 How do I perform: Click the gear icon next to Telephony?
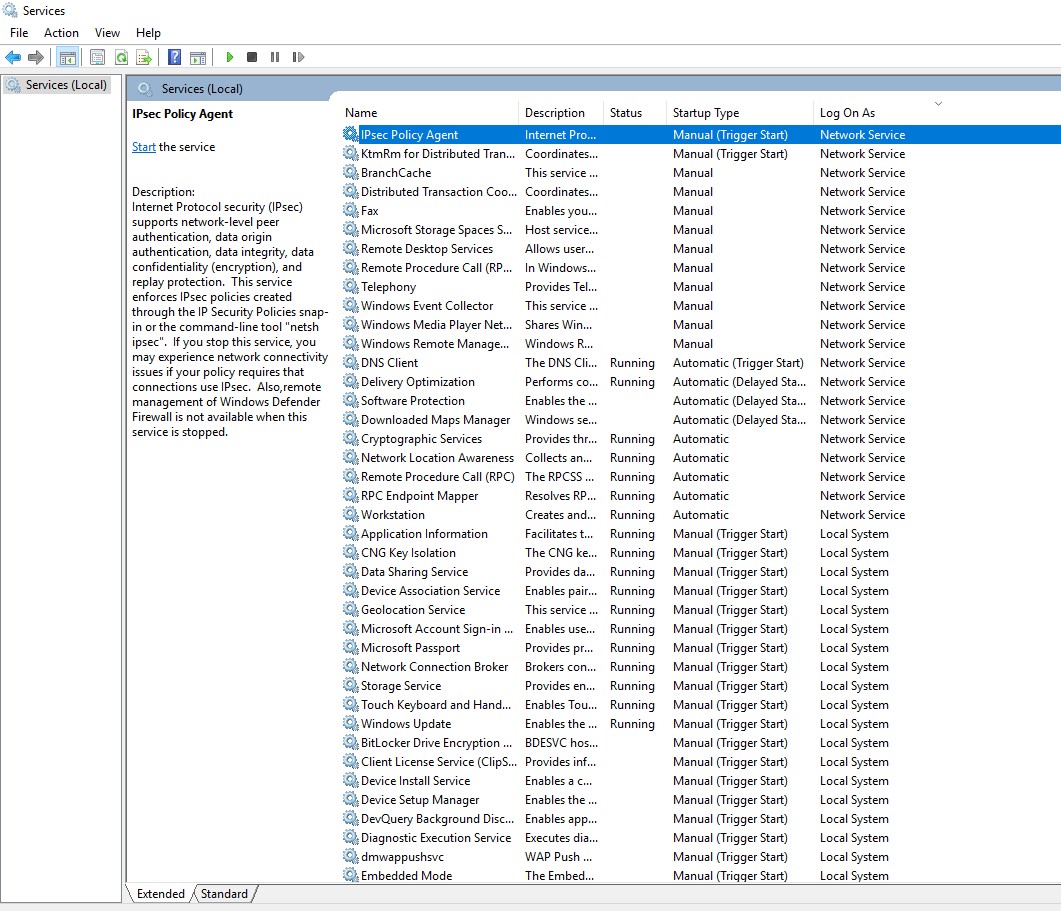coord(351,286)
